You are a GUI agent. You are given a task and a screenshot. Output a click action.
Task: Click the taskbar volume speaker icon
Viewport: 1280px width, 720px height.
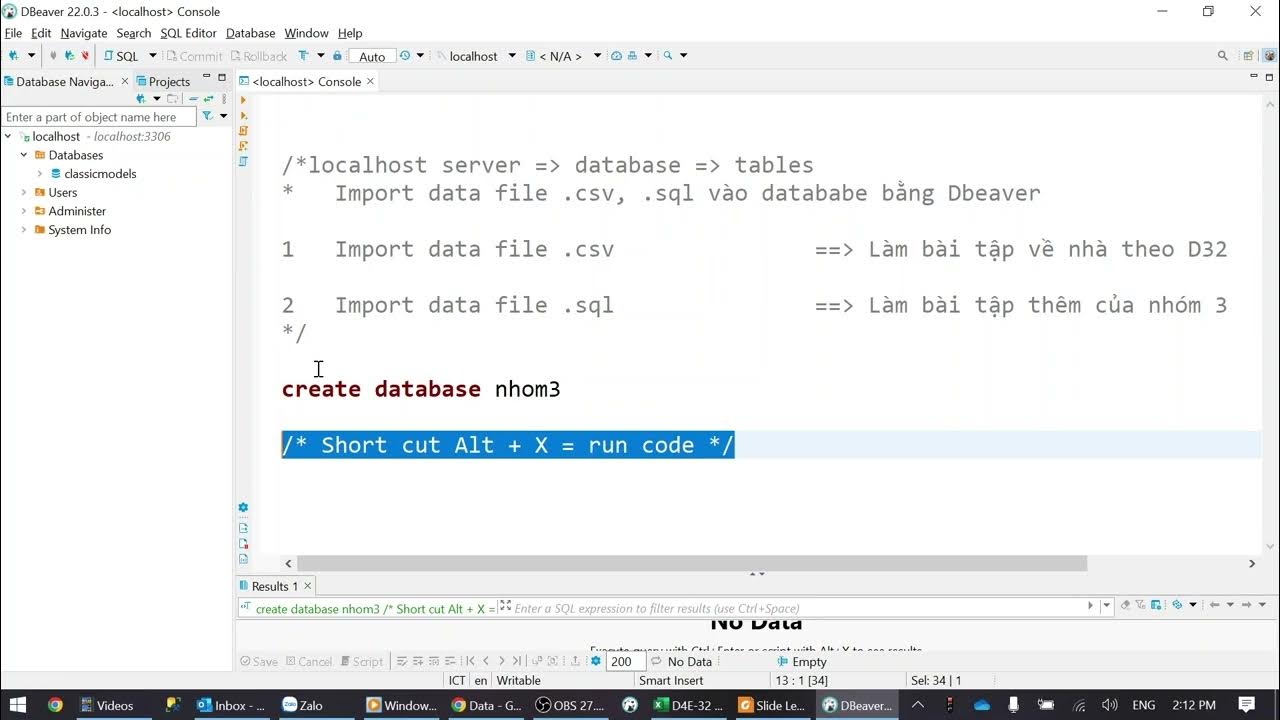(x=1110, y=705)
